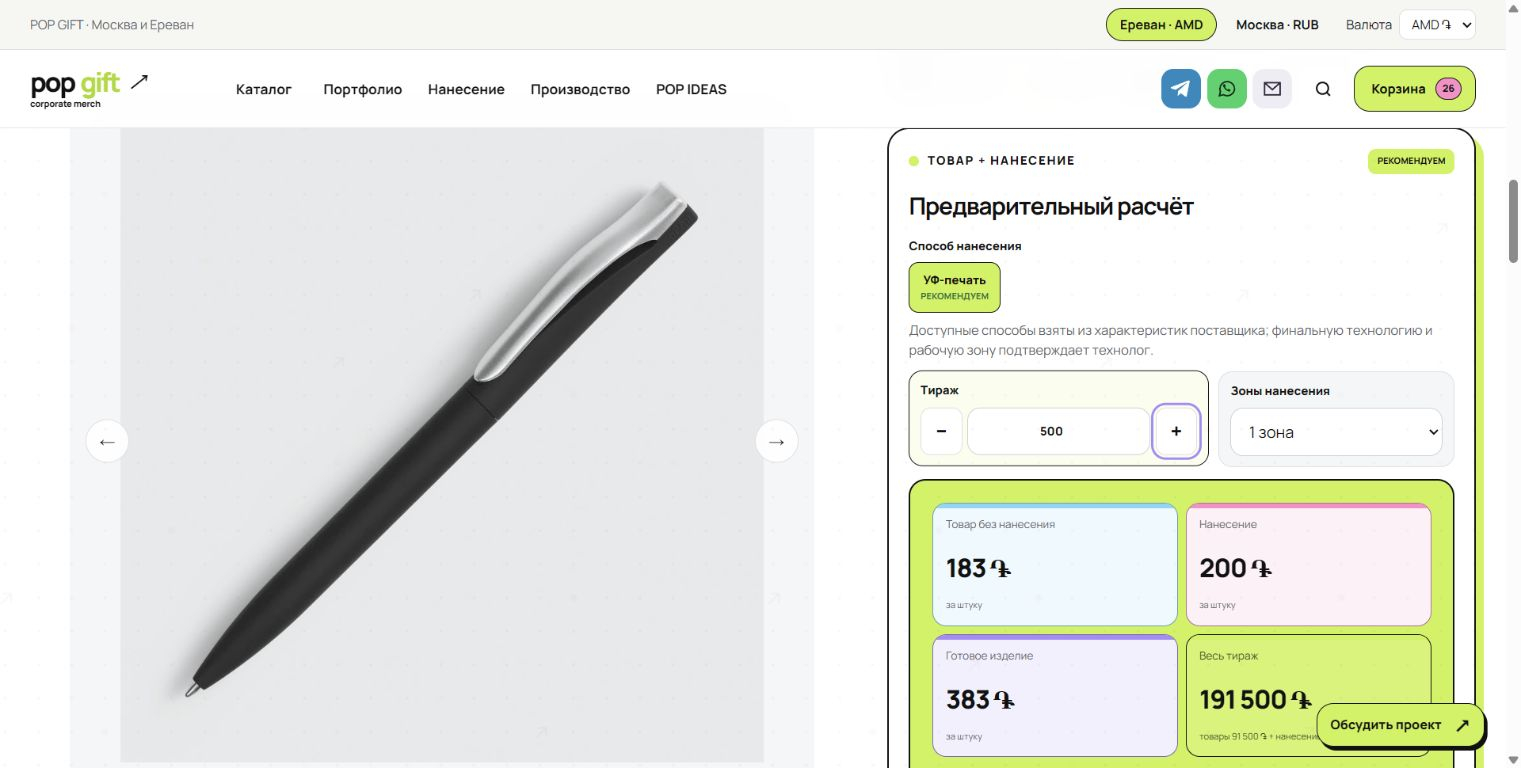This screenshot has width=1521, height=768.
Task: Click the cart item count badge
Action: pos(1448,89)
